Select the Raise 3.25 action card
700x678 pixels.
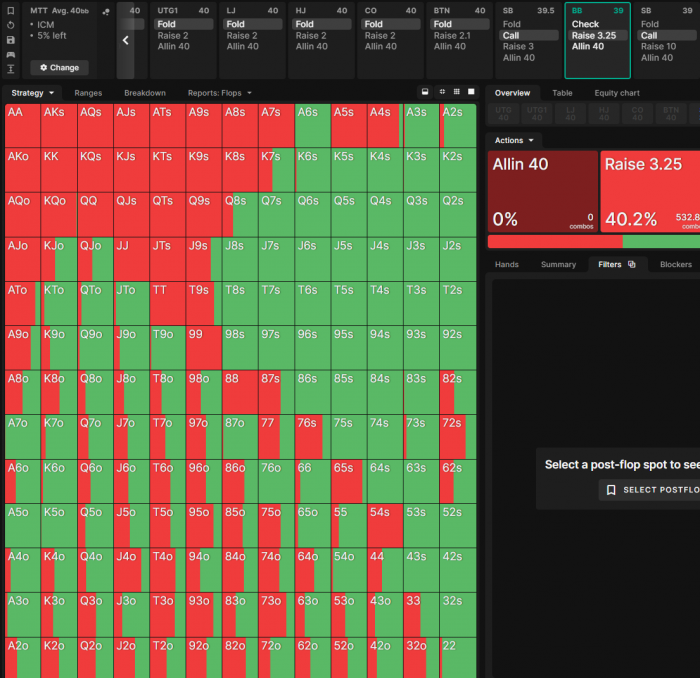[650, 191]
